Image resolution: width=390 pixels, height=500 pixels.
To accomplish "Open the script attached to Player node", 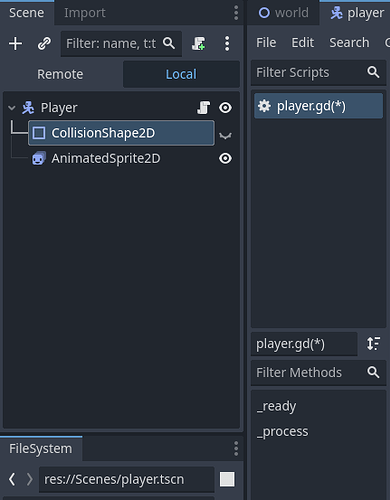I will [203, 108].
